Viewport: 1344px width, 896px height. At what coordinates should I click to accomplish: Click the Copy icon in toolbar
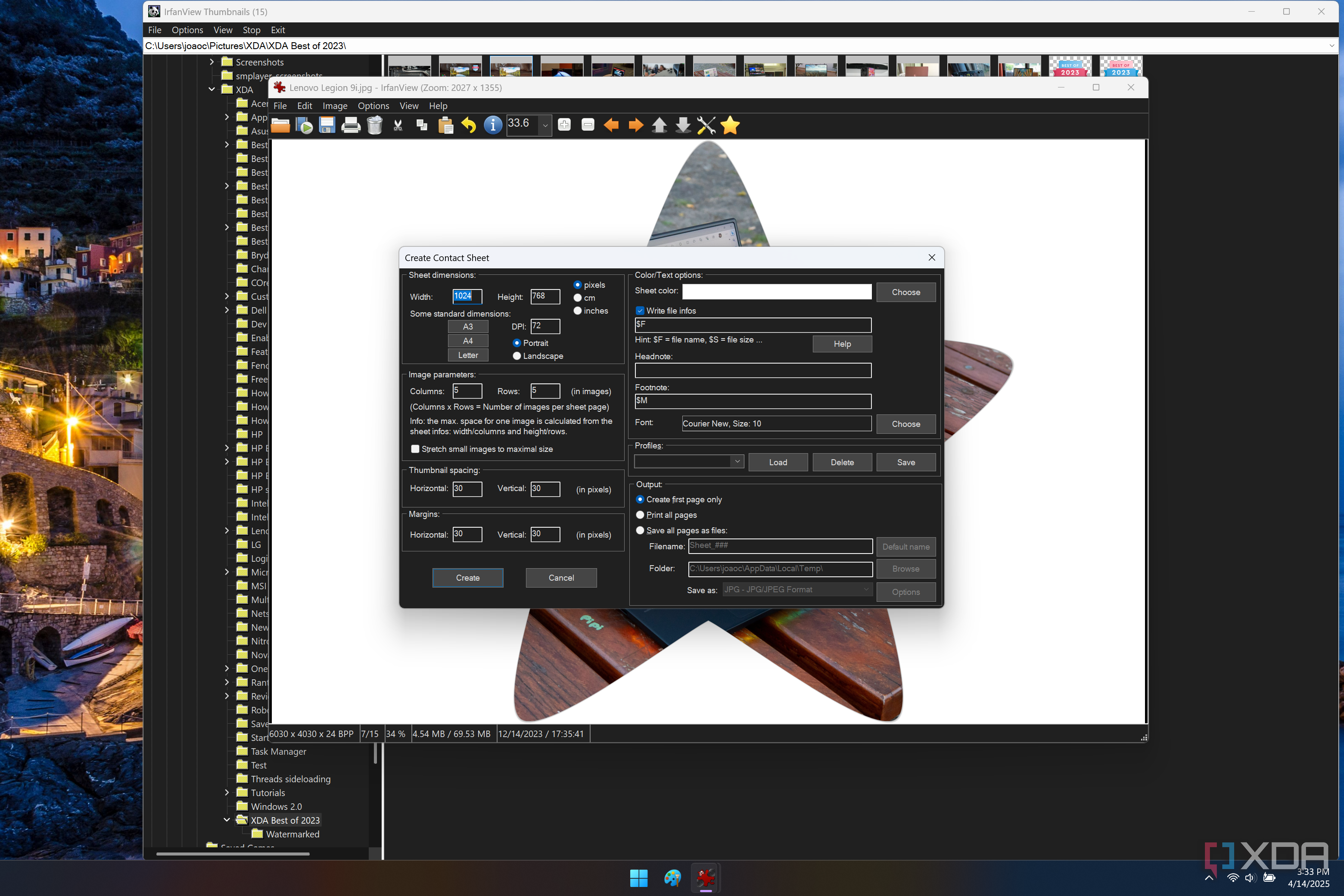click(422, 125)
